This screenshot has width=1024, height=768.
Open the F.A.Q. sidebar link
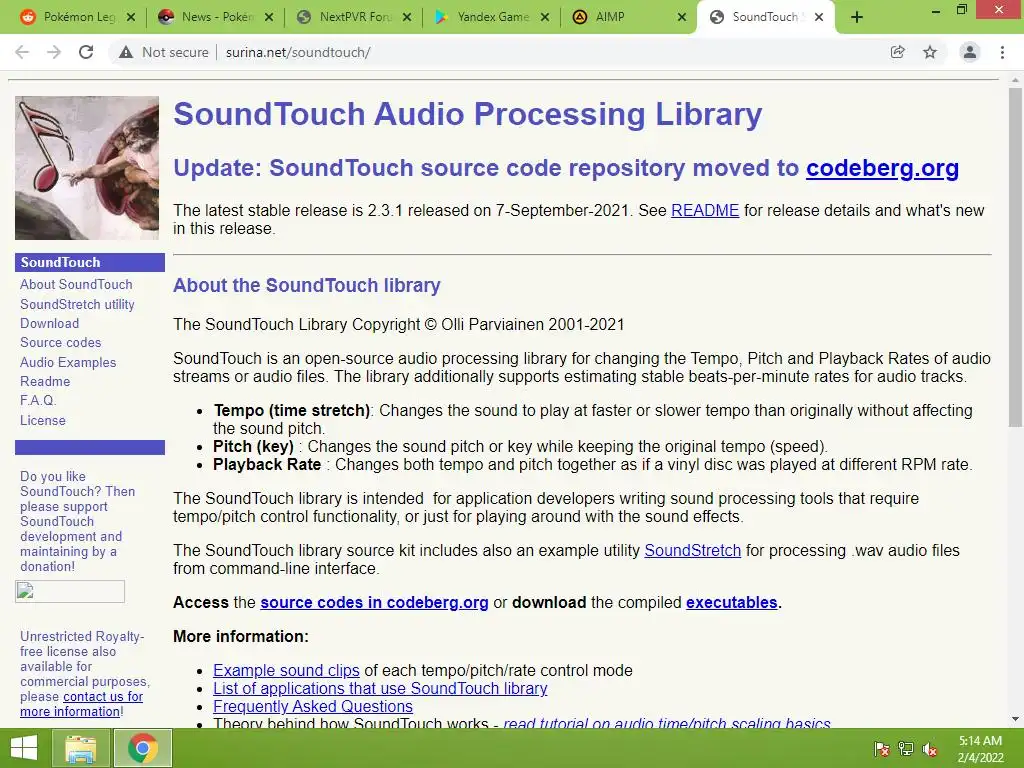38,400
